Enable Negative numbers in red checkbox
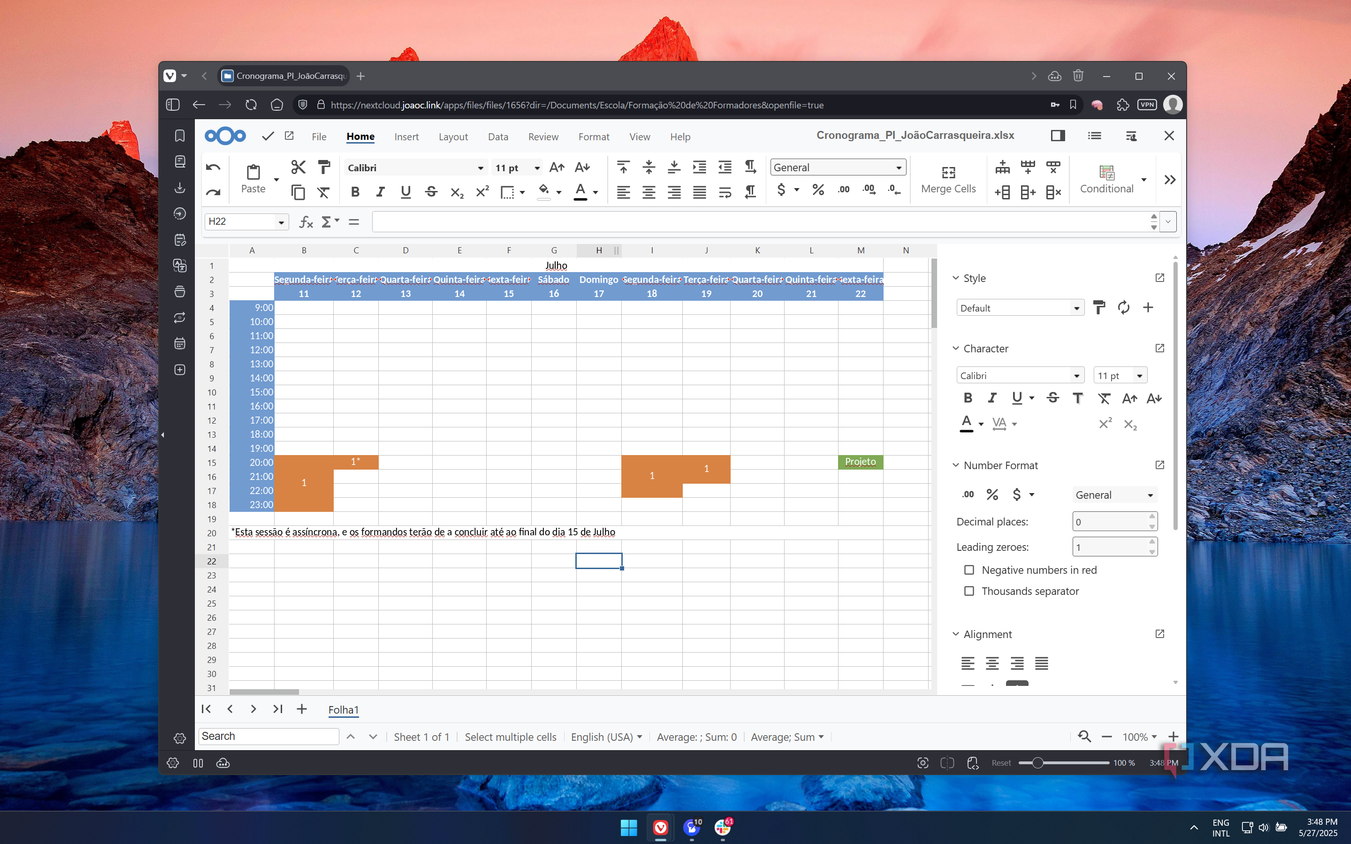Screen dimensions: 1351x844 pyautogui.click(x=969, y=570)
